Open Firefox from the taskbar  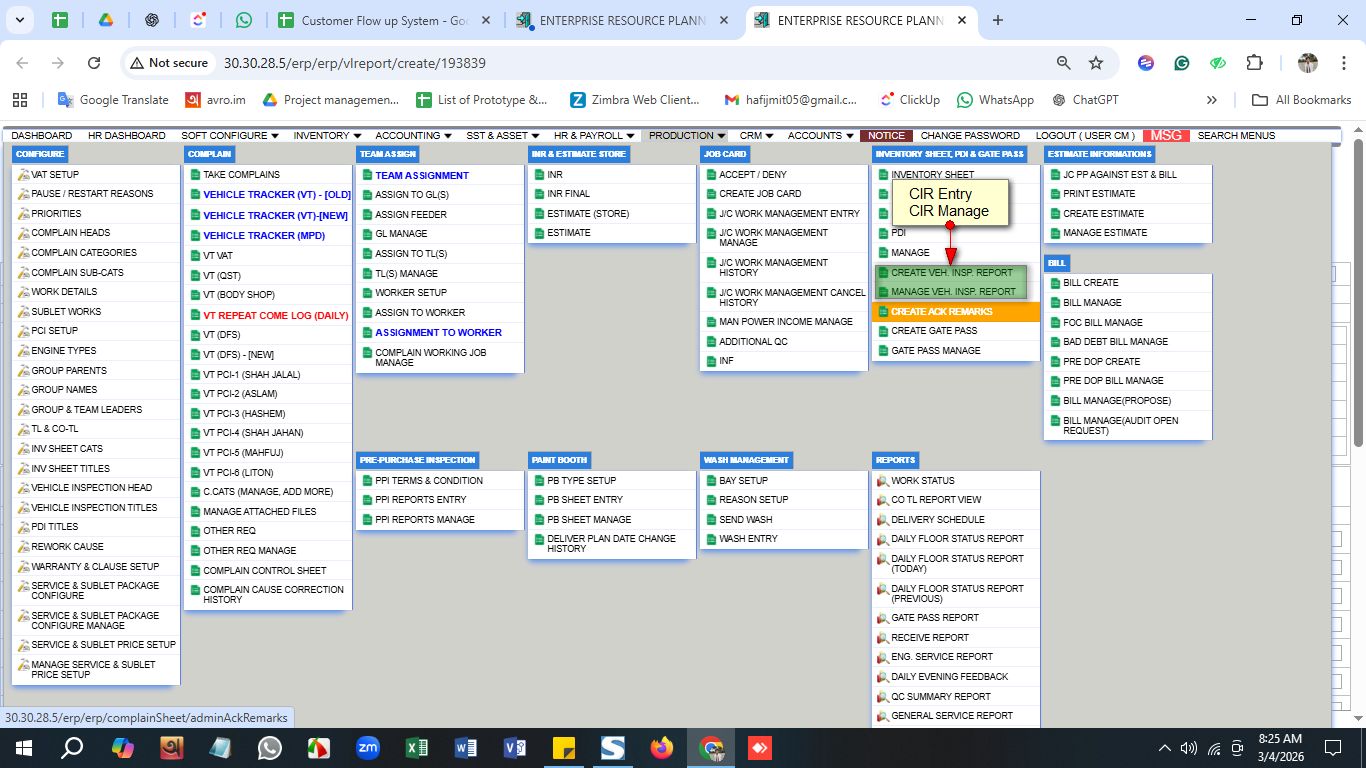(662, 748)
